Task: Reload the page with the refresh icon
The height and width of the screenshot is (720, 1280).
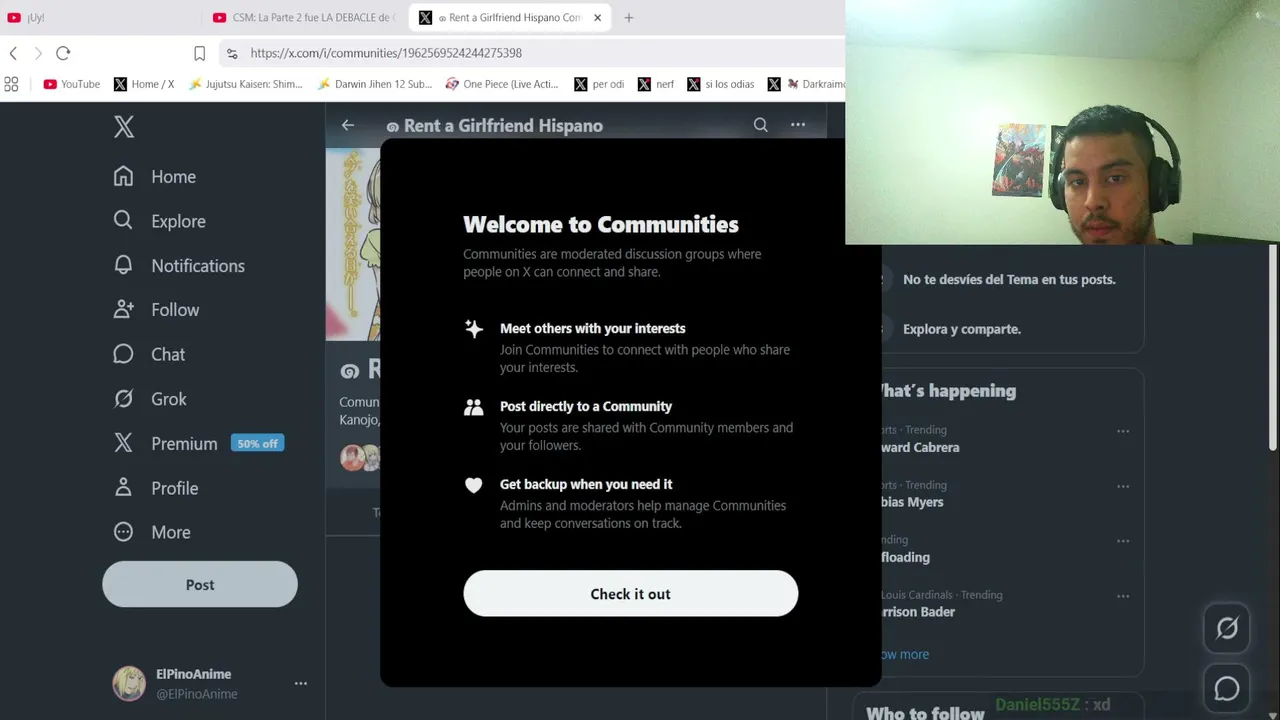Action: point(63,53)
